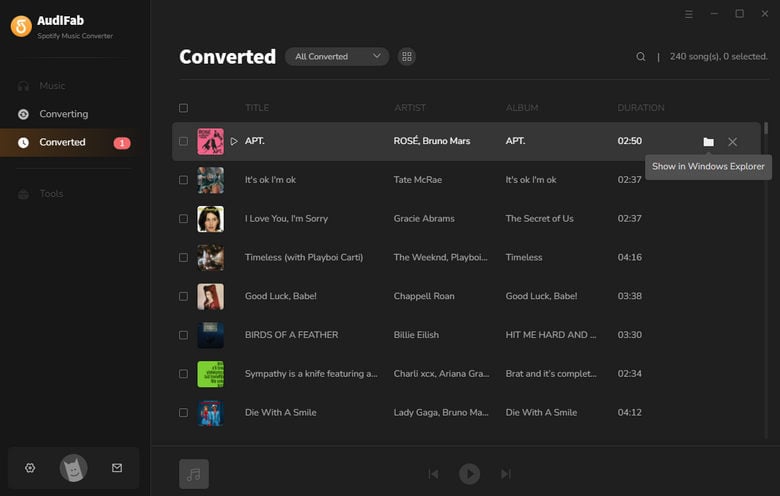Sort by TITLE column header
This screenshot has height=496, width=780.
(x=257, y=108)
